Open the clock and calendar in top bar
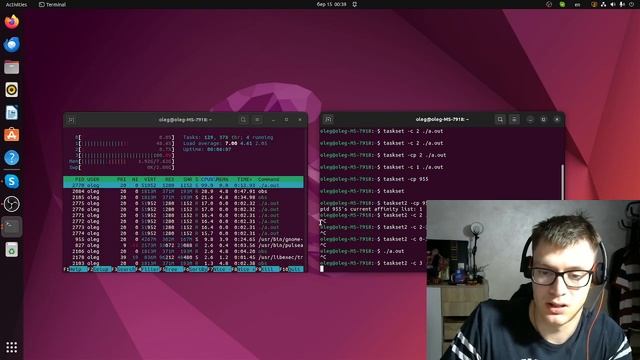 [331, 4]
